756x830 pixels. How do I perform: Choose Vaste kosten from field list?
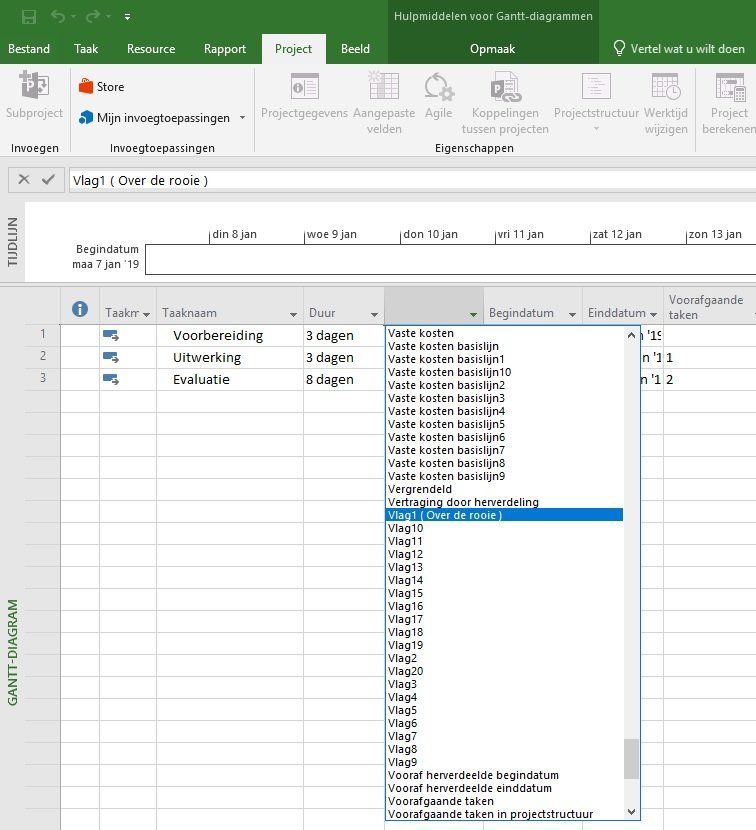point(421,333)
